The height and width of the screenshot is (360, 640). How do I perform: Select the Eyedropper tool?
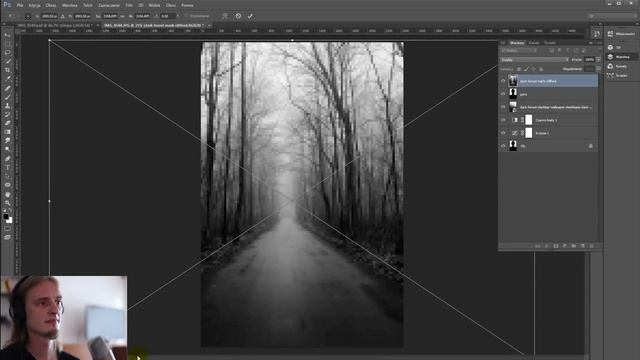[x=7, y=79]
